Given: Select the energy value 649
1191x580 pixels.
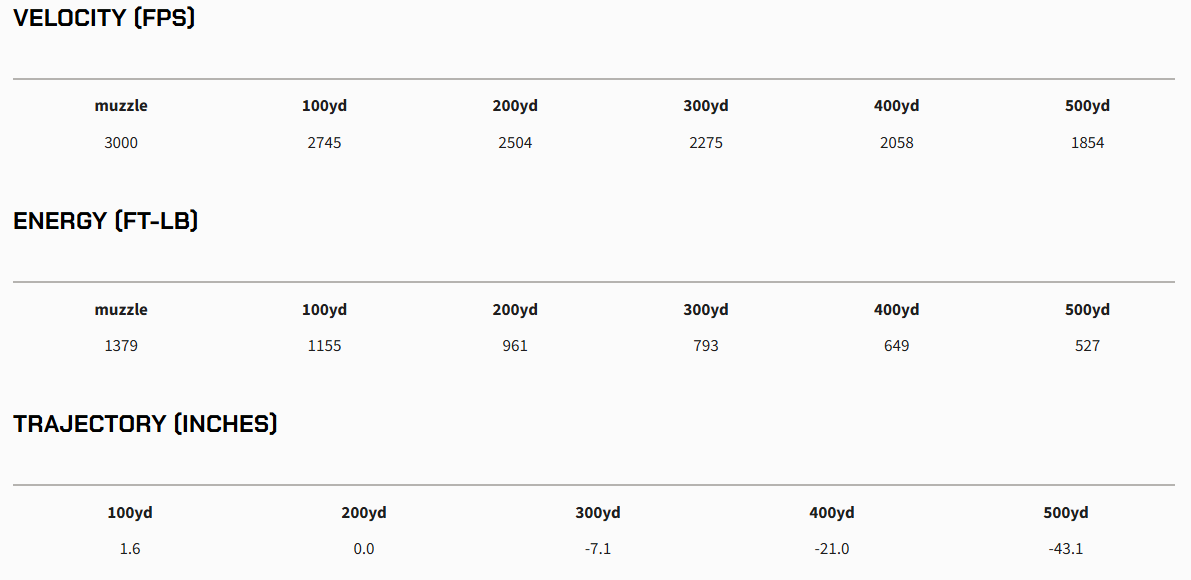Looking at the screenshot, I should [896, 346].
